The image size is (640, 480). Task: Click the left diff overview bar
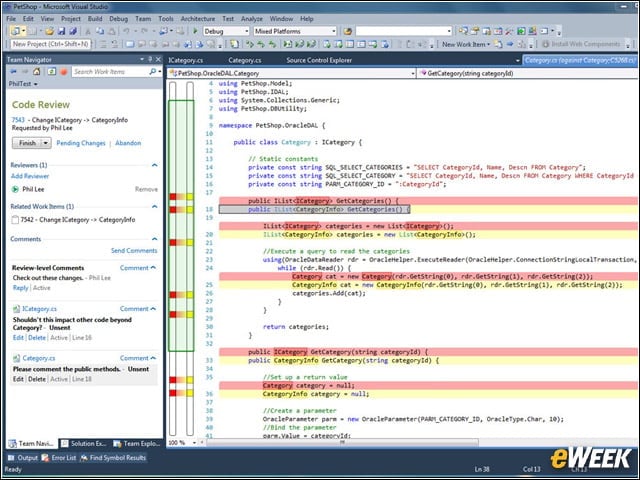(x=173, y=258)
